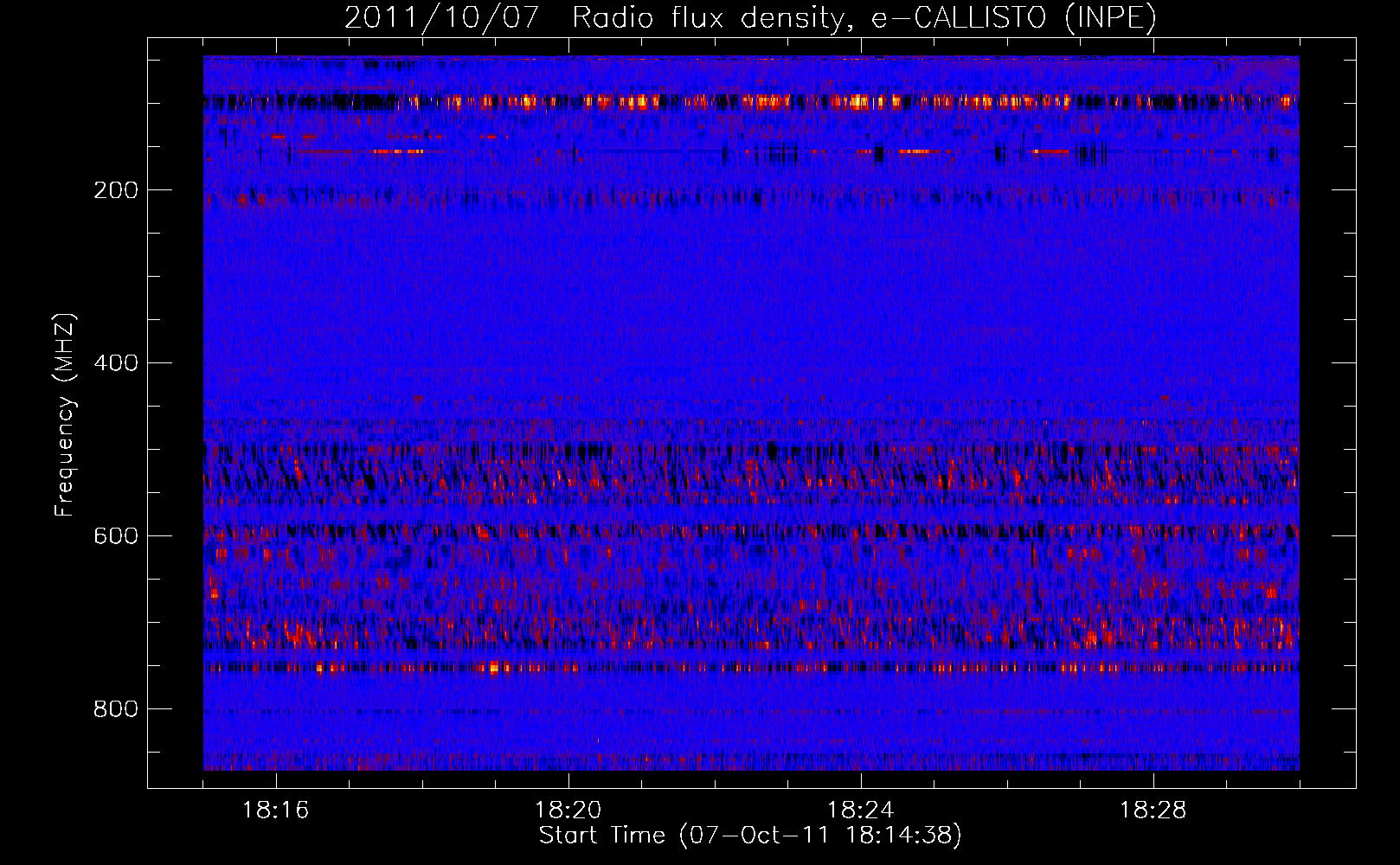This screenshot has width=1400, height=865.
Task: Click the 18:24 time tick label
Action: (861, 811)
